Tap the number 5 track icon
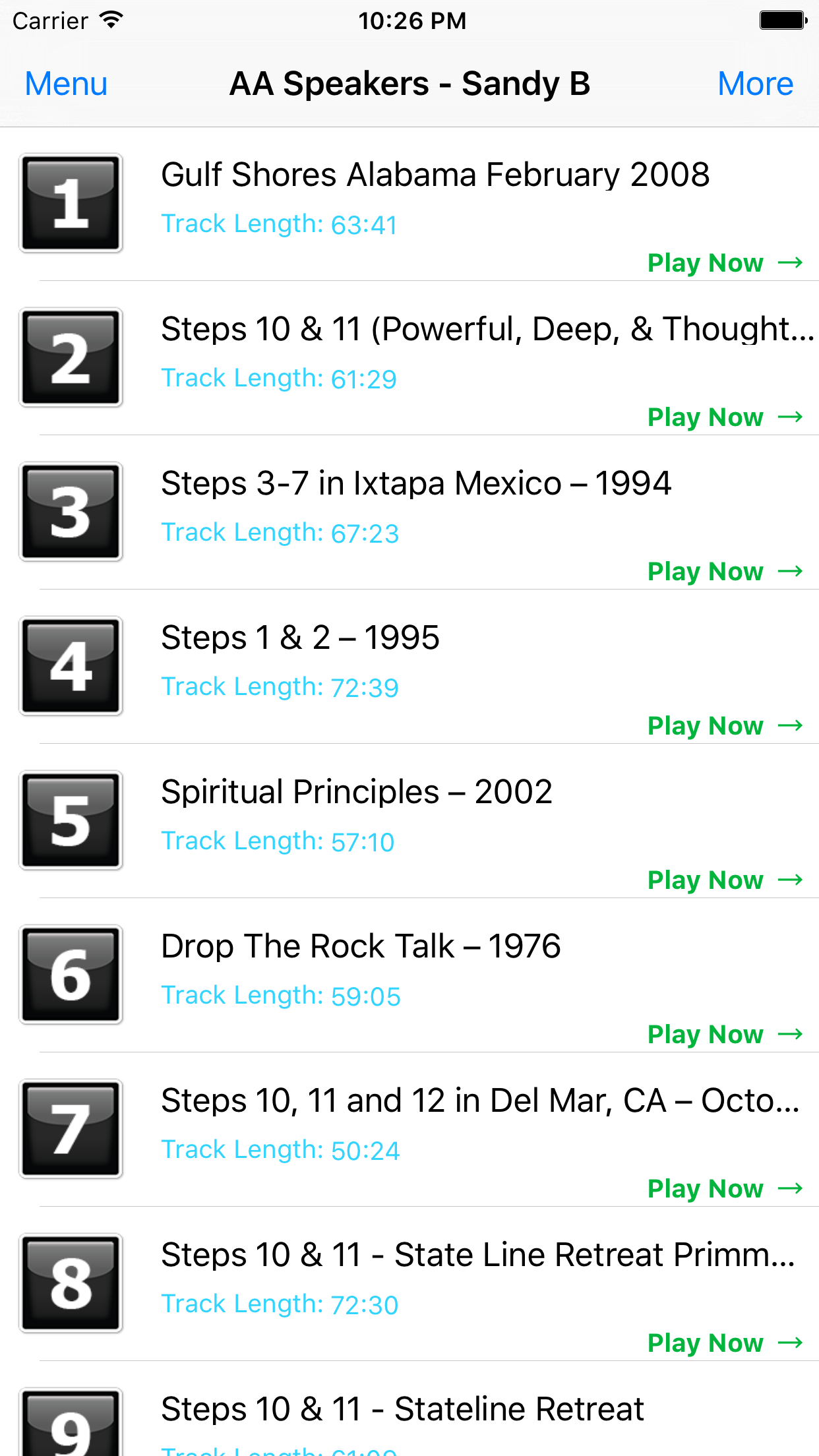819x1456 pixels. (x=71, y=820)
